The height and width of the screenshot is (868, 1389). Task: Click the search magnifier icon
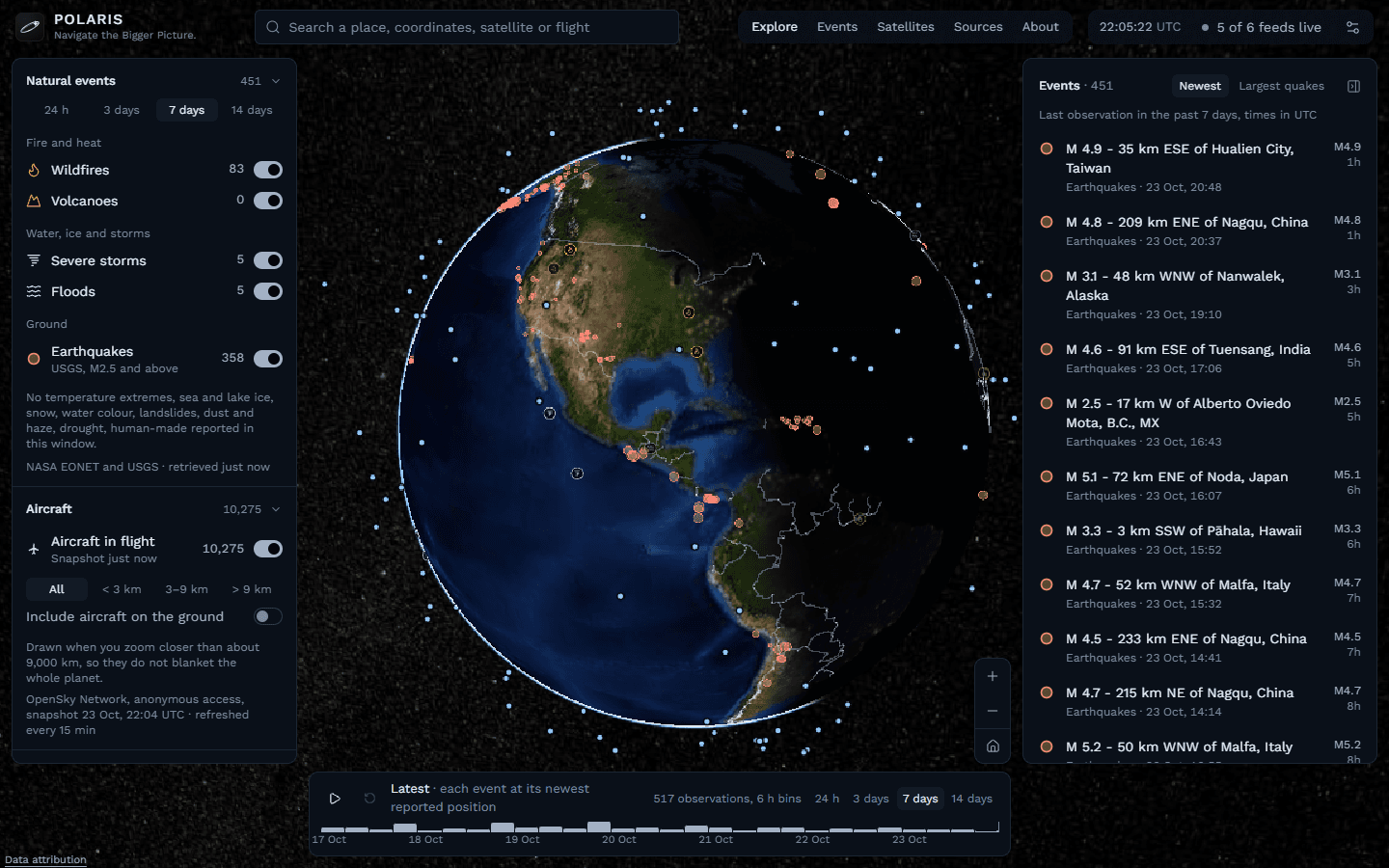pos(273,27)
